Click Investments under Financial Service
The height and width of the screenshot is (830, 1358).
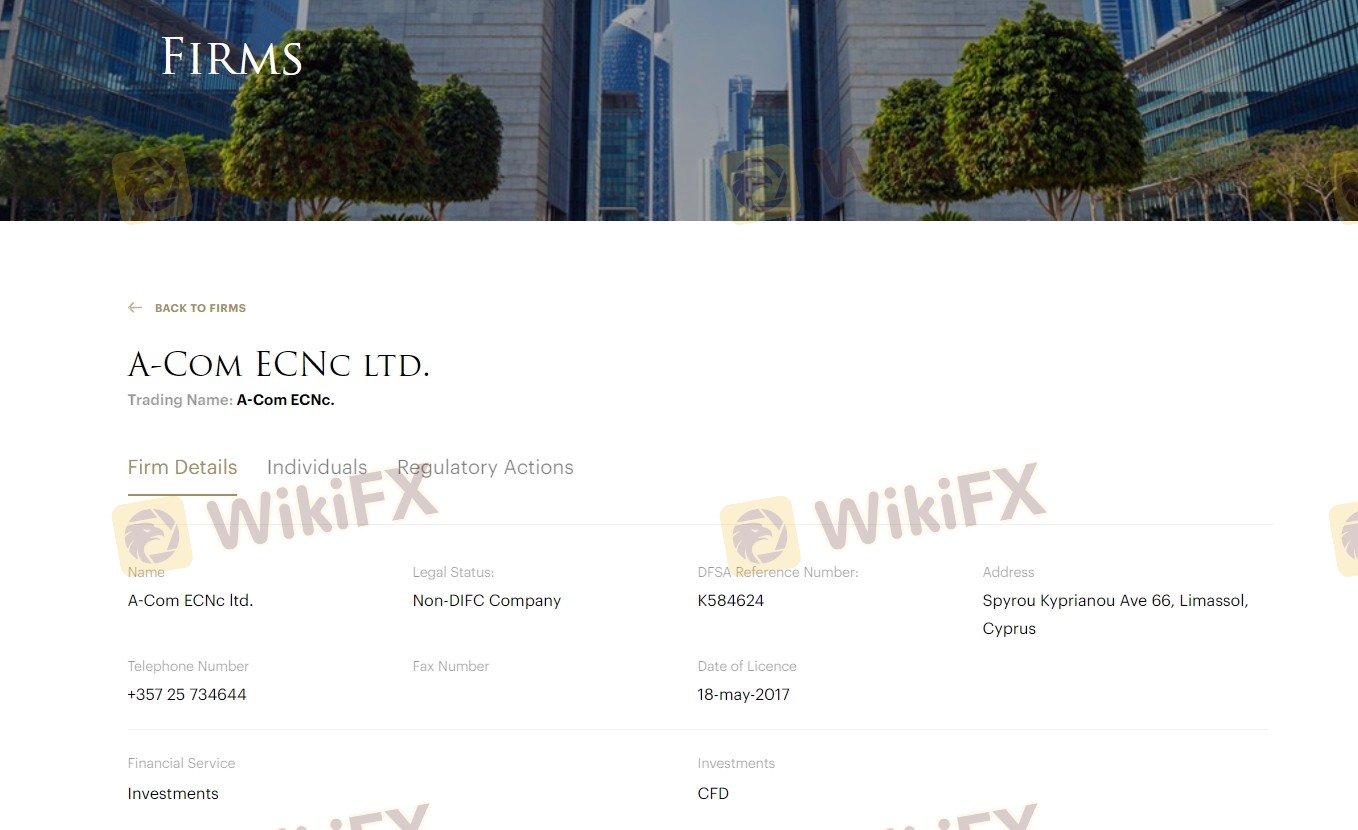[x=173, y=794]
